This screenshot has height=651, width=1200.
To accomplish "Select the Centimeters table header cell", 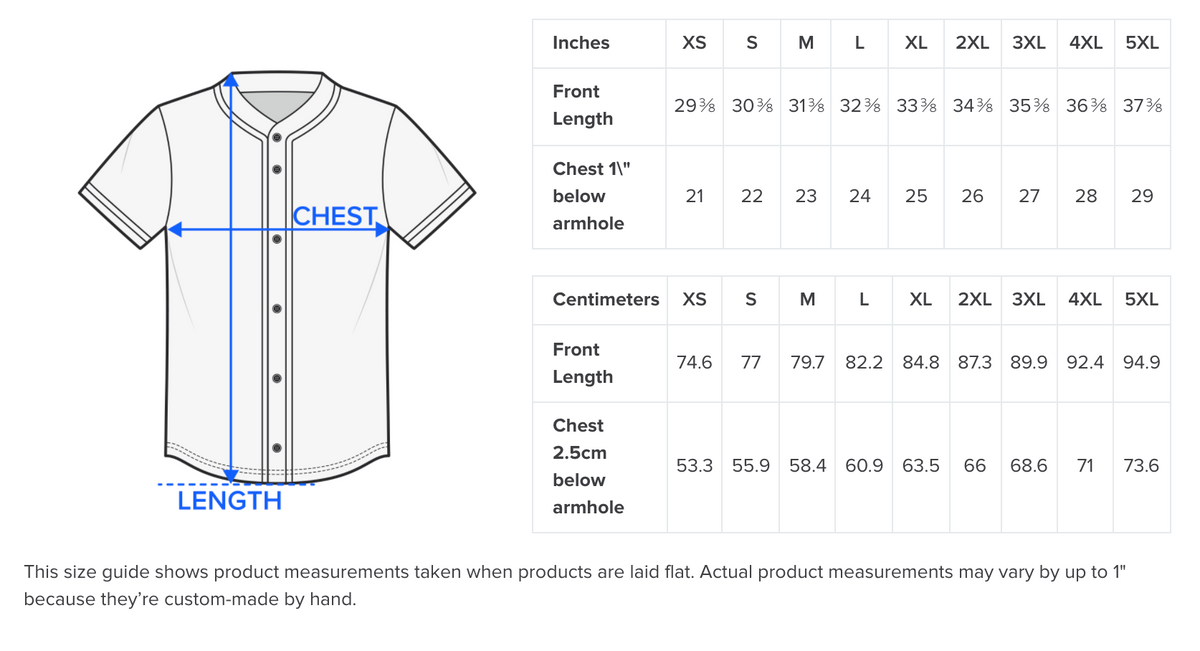I will click(605, 300).
